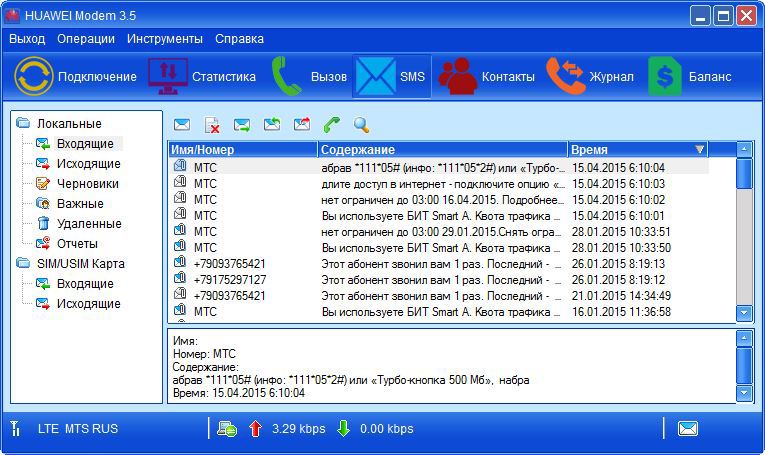The width and height of the screenshot is (765, 455).
Task: Click the envelope icon with red arrow
Action: point(302,124)
